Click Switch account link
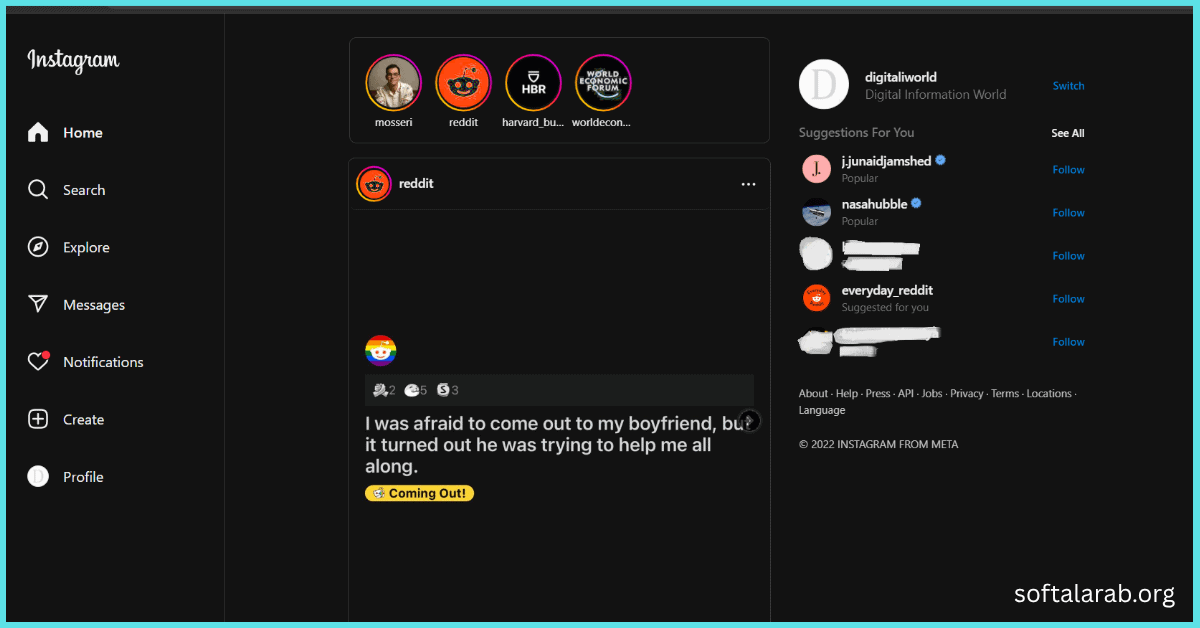The image size is (1200, 628). tap(1068, 86)
